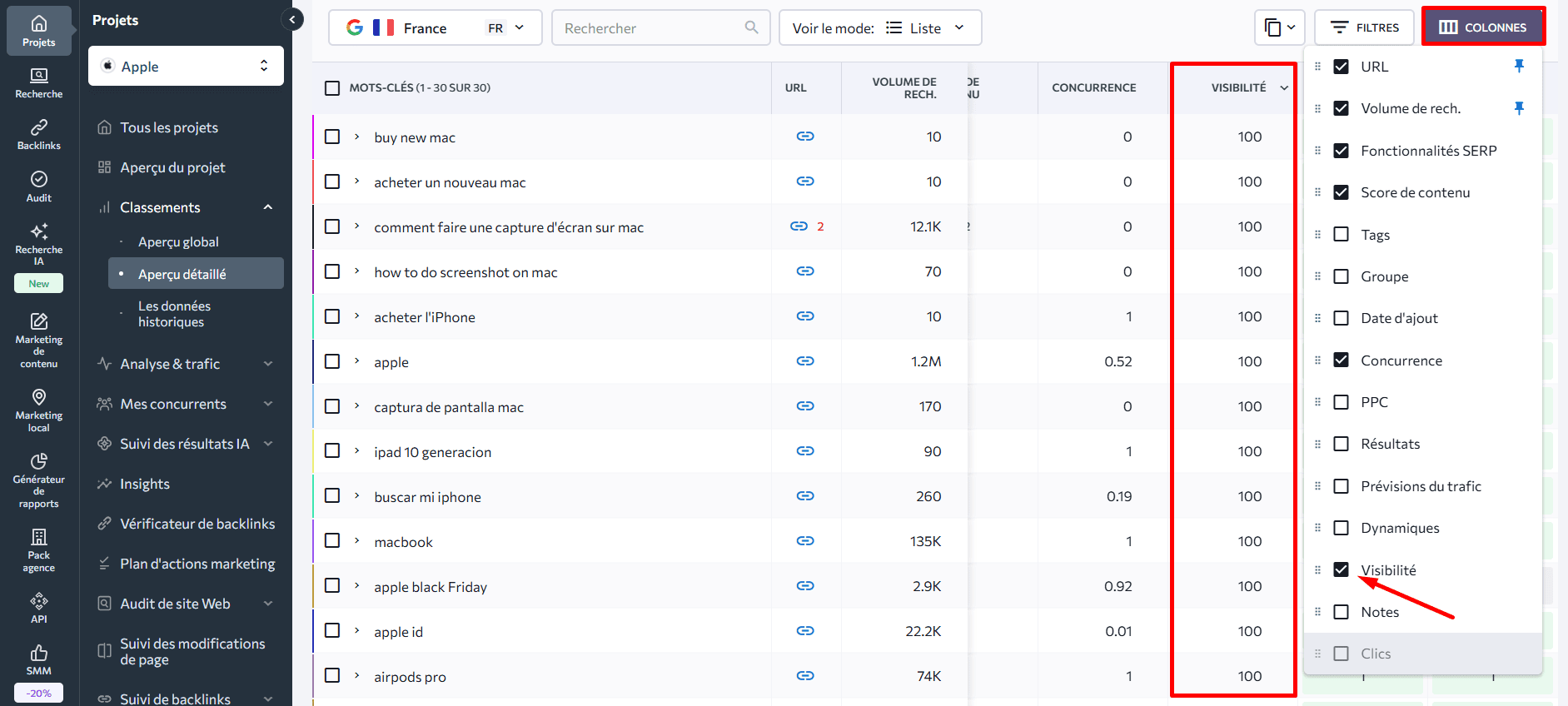The width and height of the screenshot is (1568, 706).
Task: Expand Mes concurrents section
Action: point(268,404)
